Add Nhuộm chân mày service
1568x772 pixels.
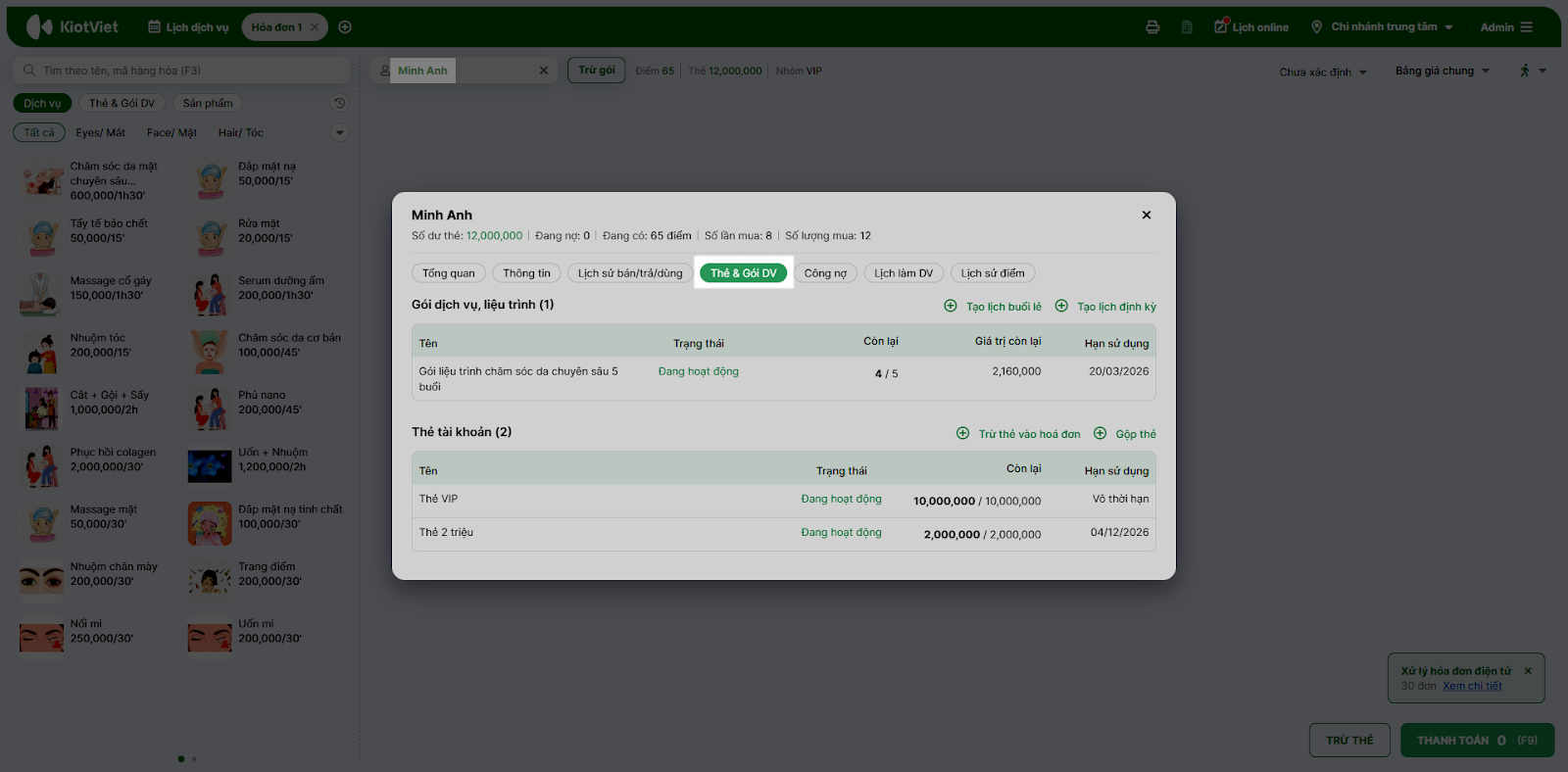tap(93, 581)
